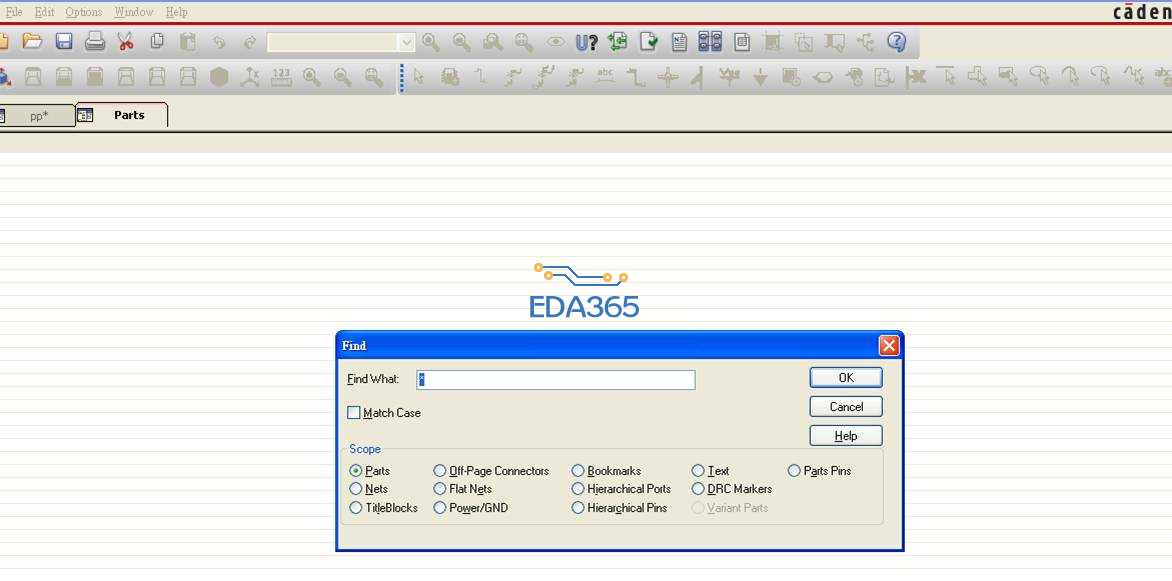Choose Hierarchical Ports scope
The height and width of the screenshot is (581, 1172).
578,489
